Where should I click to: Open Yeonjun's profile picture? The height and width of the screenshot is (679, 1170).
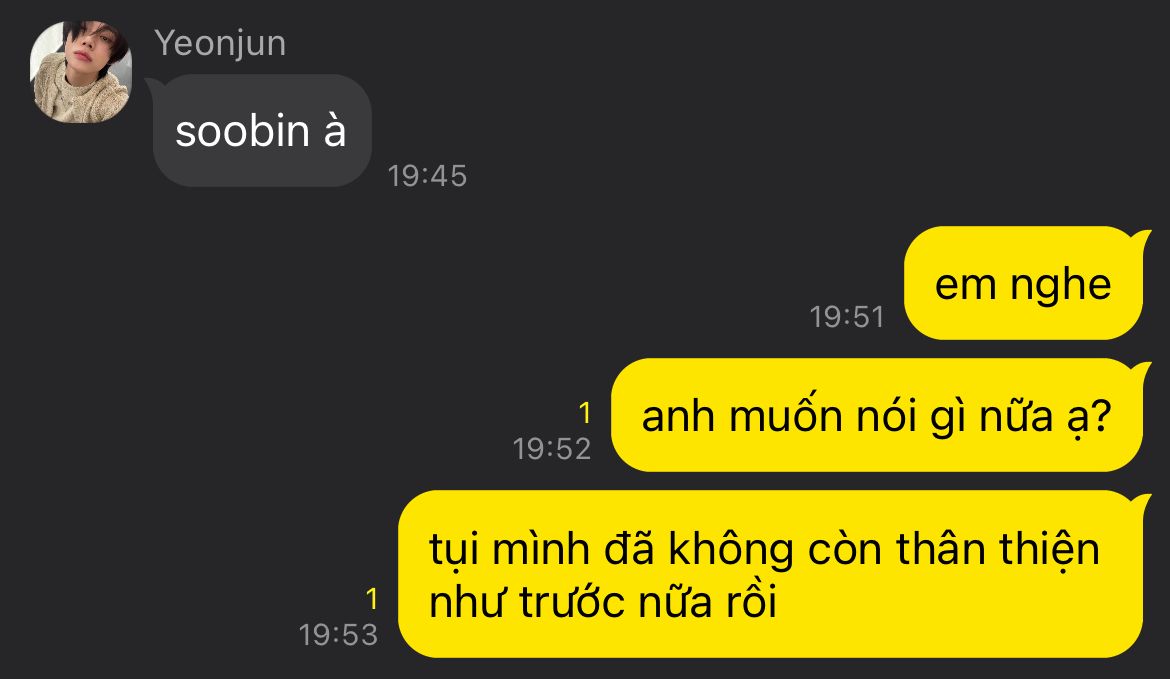[x=81, y=72]
